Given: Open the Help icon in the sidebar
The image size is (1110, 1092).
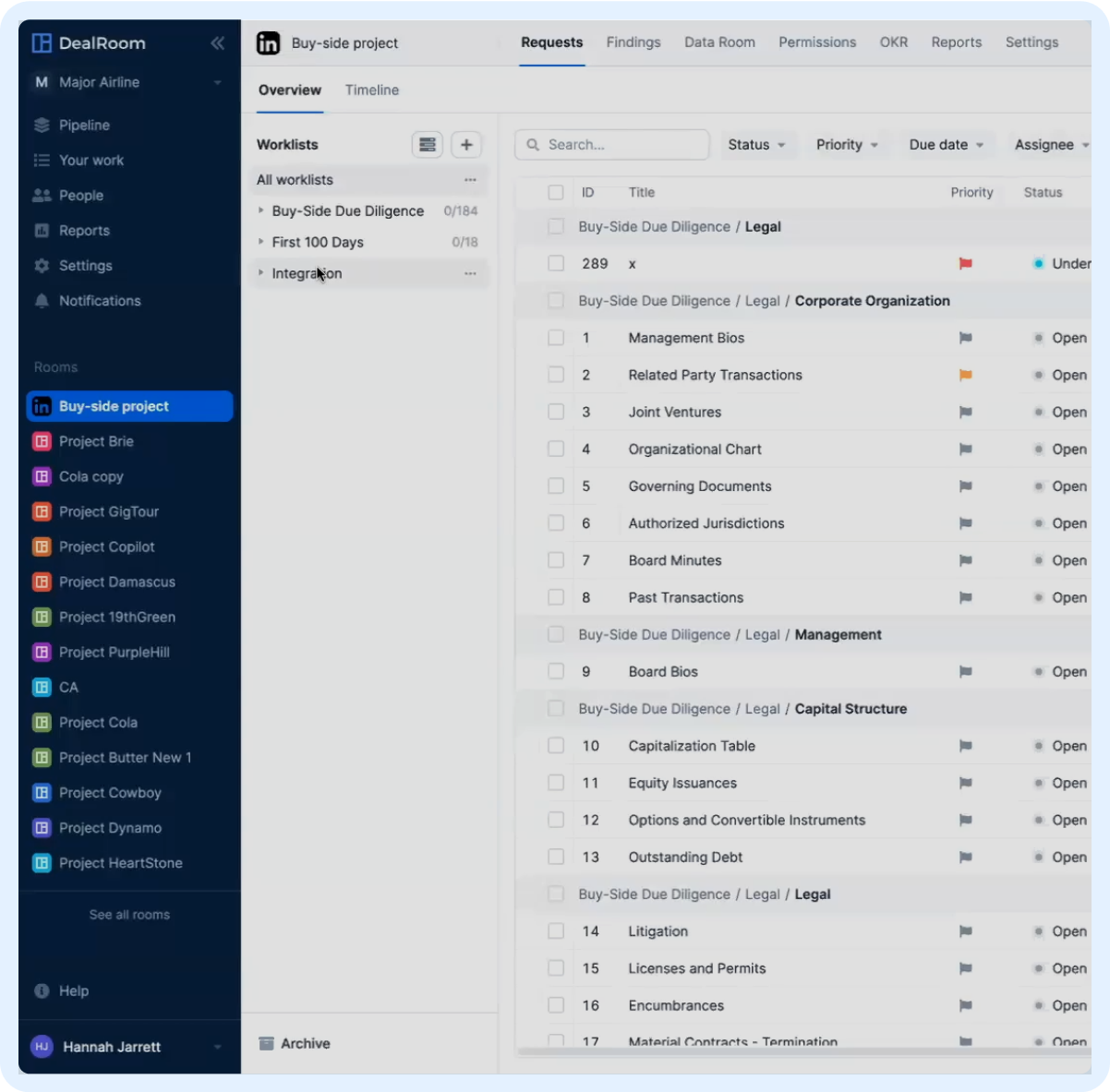Looking at the screenshot, I should click(x=42, y=990).
